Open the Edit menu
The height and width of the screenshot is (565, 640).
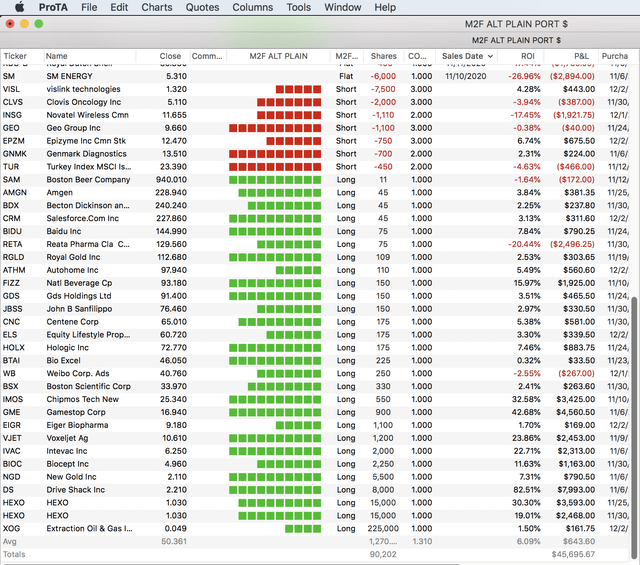pyautogui.click(x=119, y=7)
